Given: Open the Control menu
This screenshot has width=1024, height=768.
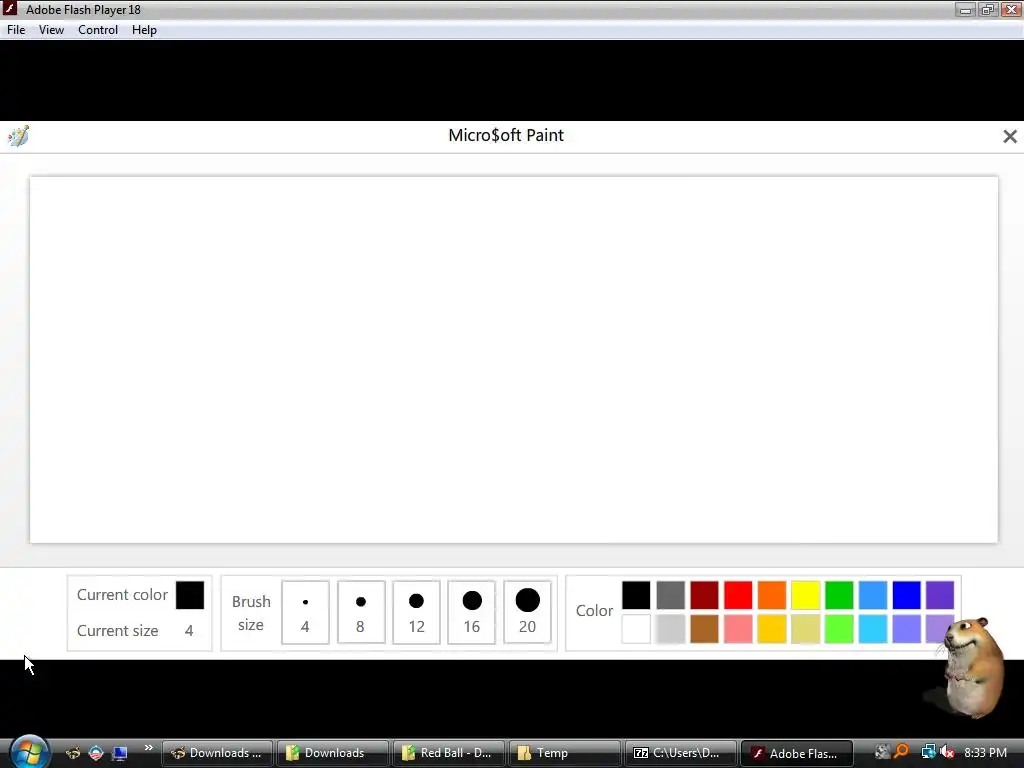Looking at the screenshot, I should point(98,30).
